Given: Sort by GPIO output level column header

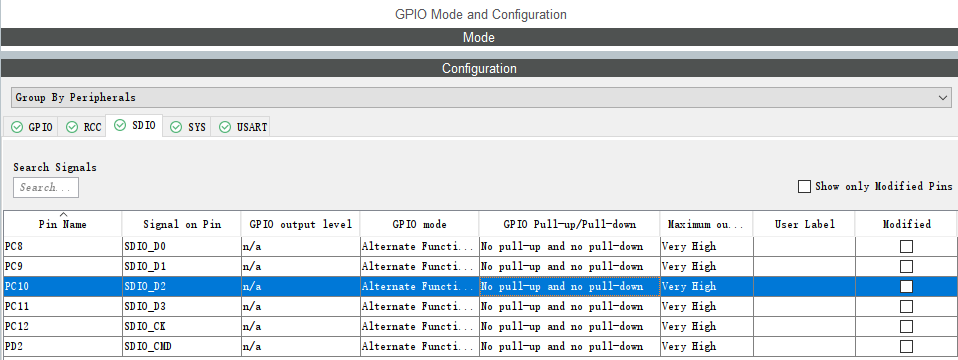Looking at the screenshot, I should point(301,224).
